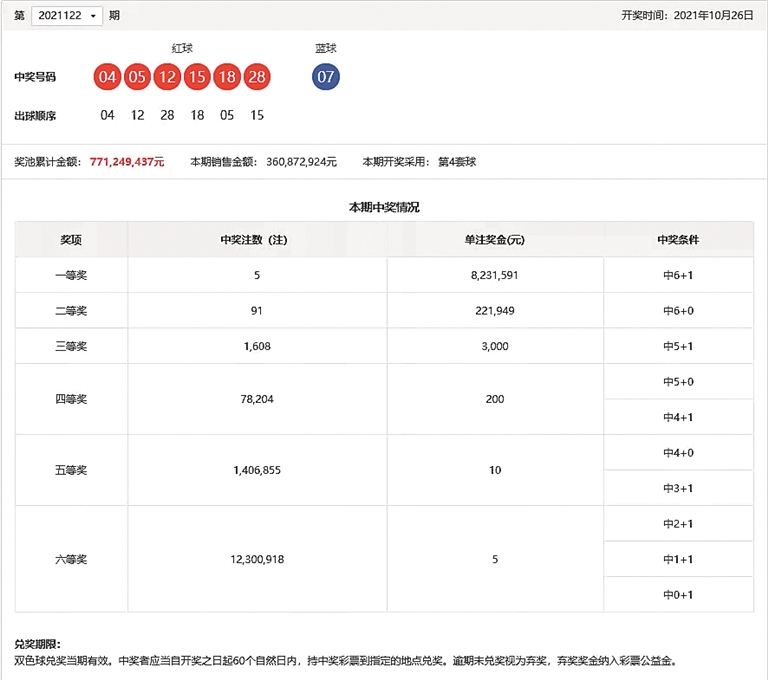This screenshot has width=768, height=680.
Task: Select the 一等奖 row label
Action: coord(71,275)
